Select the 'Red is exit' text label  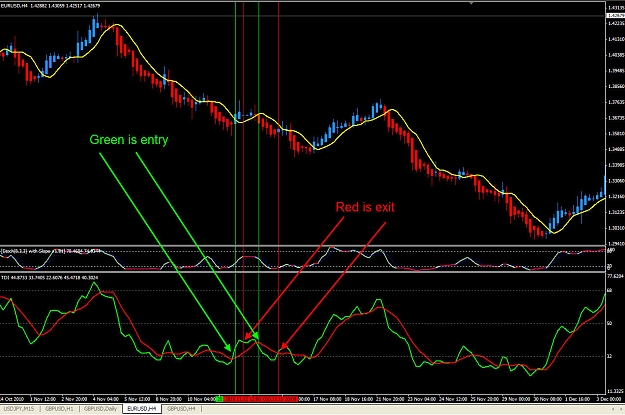[365, 207]
